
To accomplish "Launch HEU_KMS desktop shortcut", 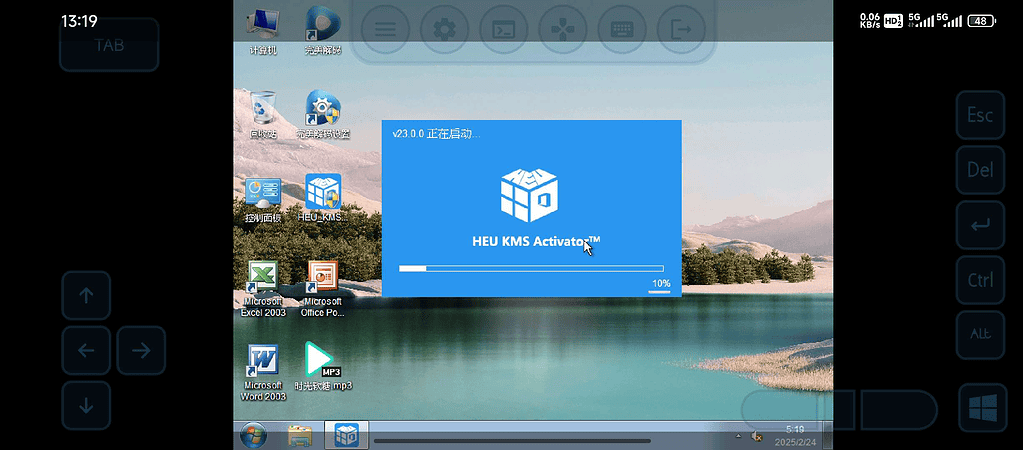I will (x=323, y=199).
